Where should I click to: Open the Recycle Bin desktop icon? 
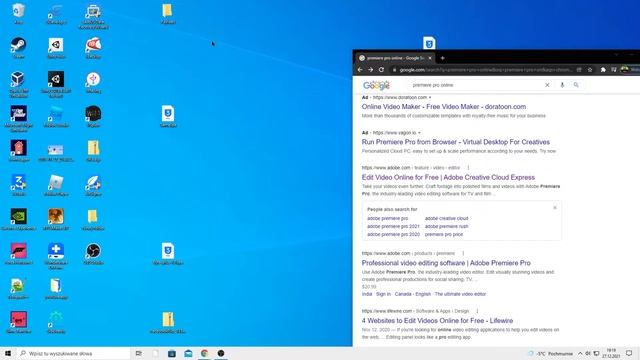pyautogui.click(x=18, y=13)
